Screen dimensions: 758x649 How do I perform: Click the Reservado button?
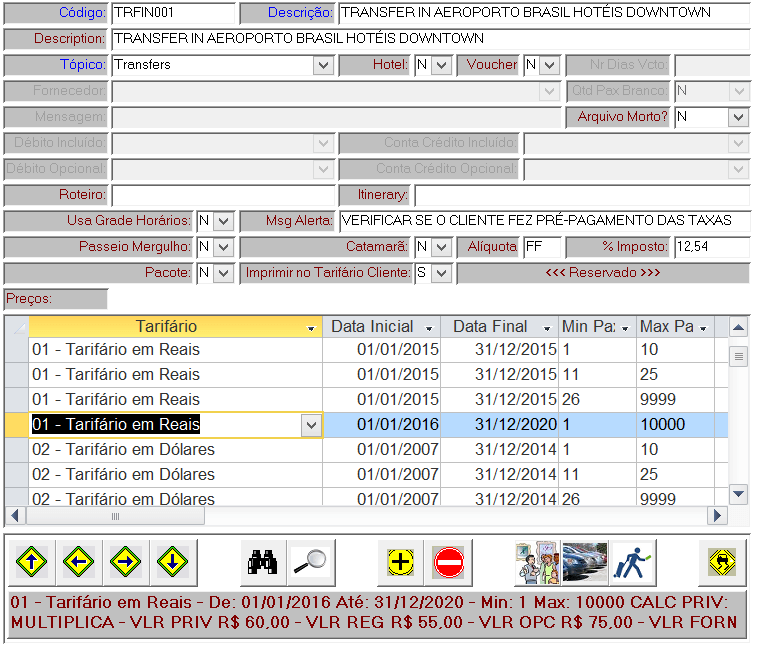click(602, 273)
